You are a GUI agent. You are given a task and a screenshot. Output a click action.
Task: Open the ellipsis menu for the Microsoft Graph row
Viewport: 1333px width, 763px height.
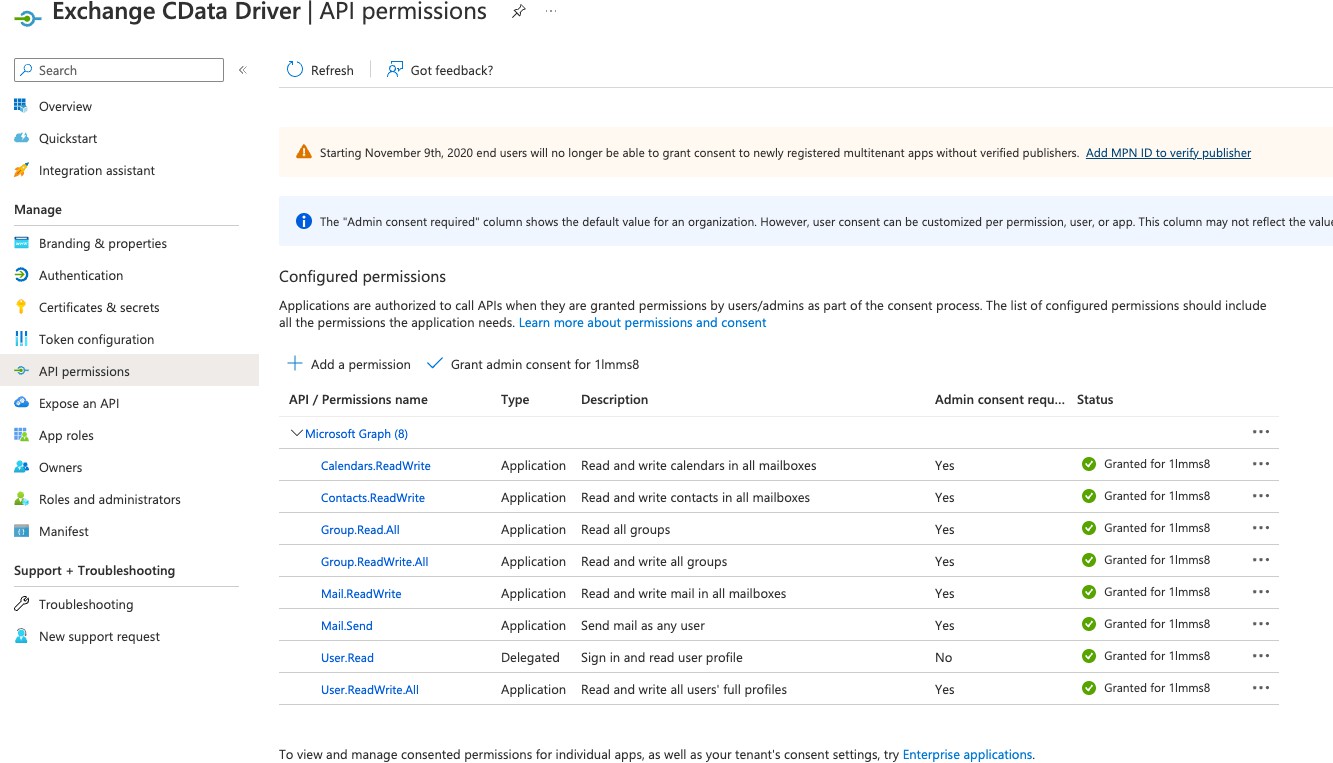point(1260,432)
